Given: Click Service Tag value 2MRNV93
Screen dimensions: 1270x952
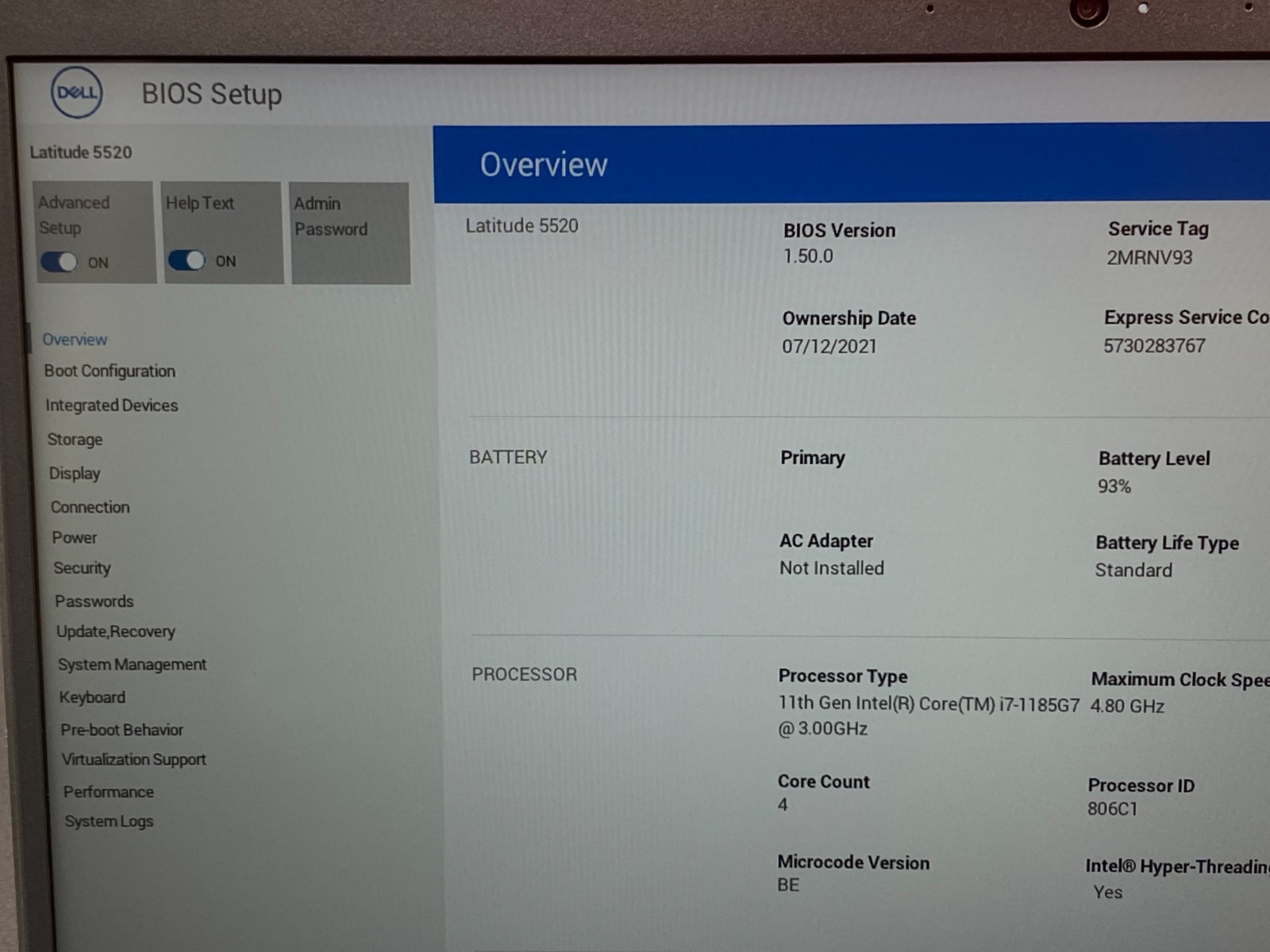Looking at the screenshot, I should (1149, 258).
